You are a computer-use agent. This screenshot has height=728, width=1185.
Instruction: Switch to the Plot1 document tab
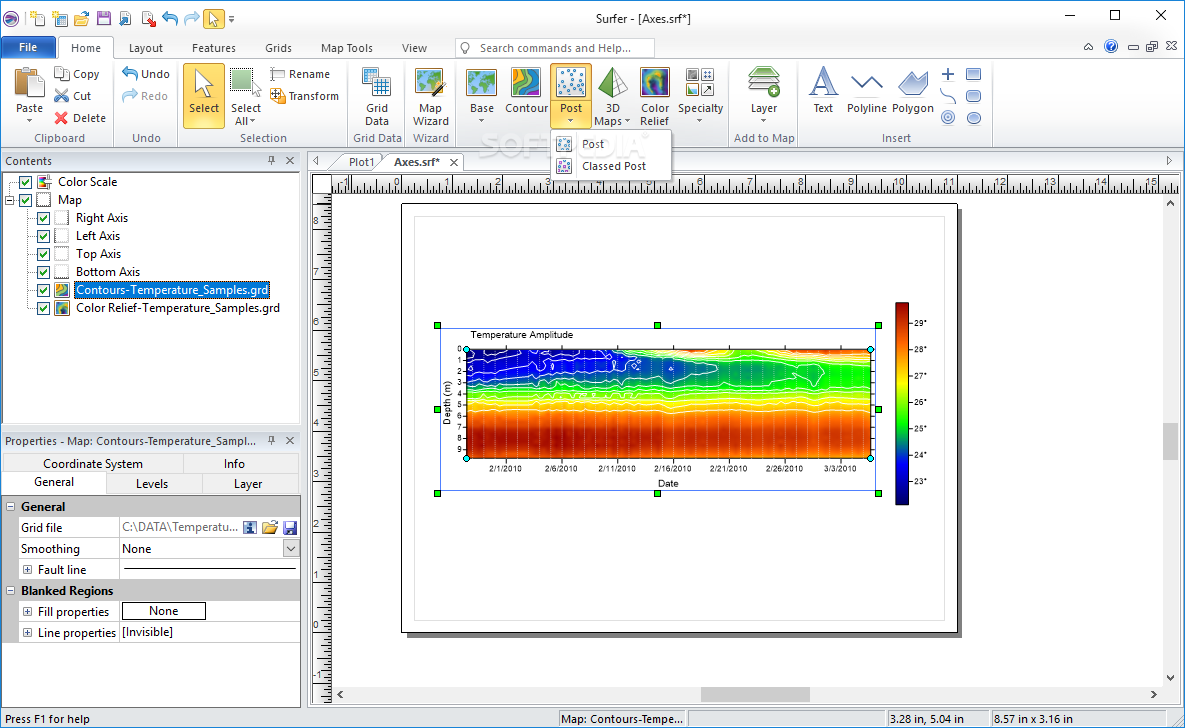click(361, 162)
